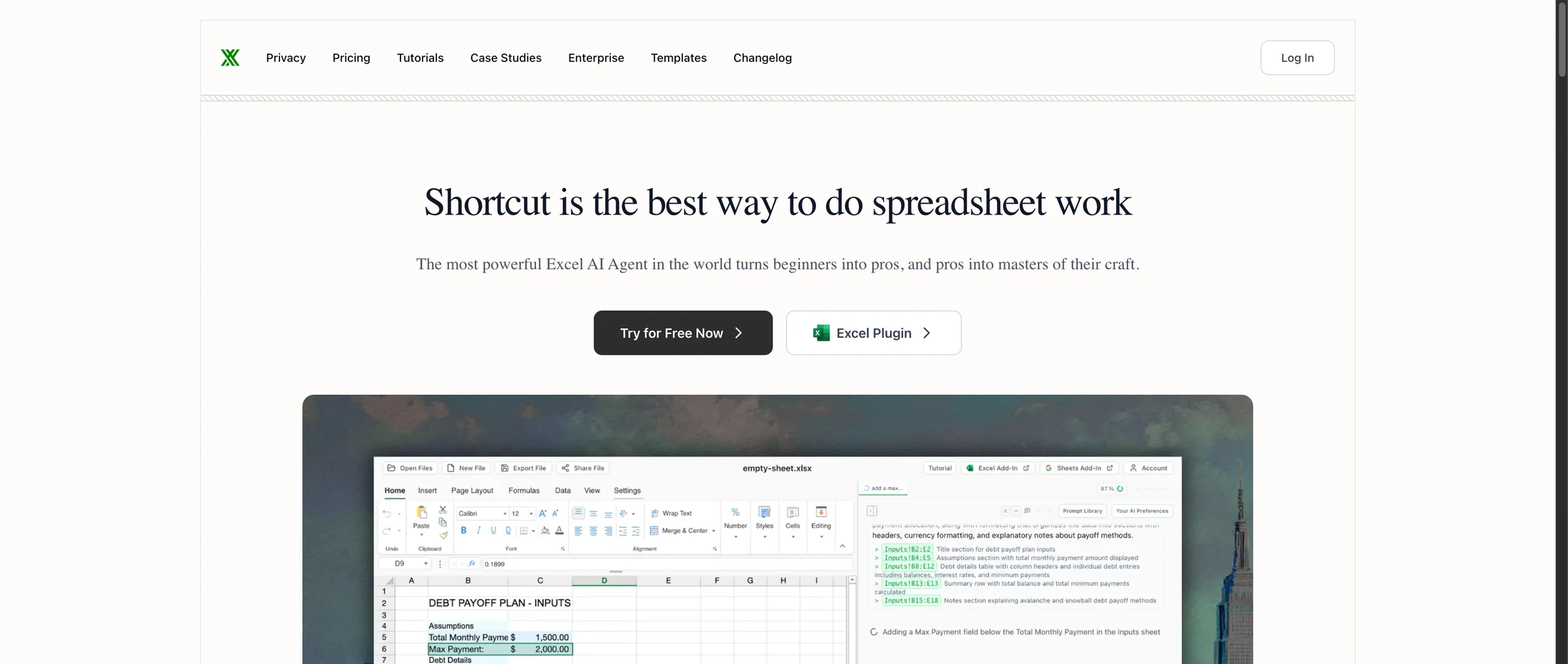
Task: Toggle Wrap Text in the ribbon
Action: [x=671, y=513]
